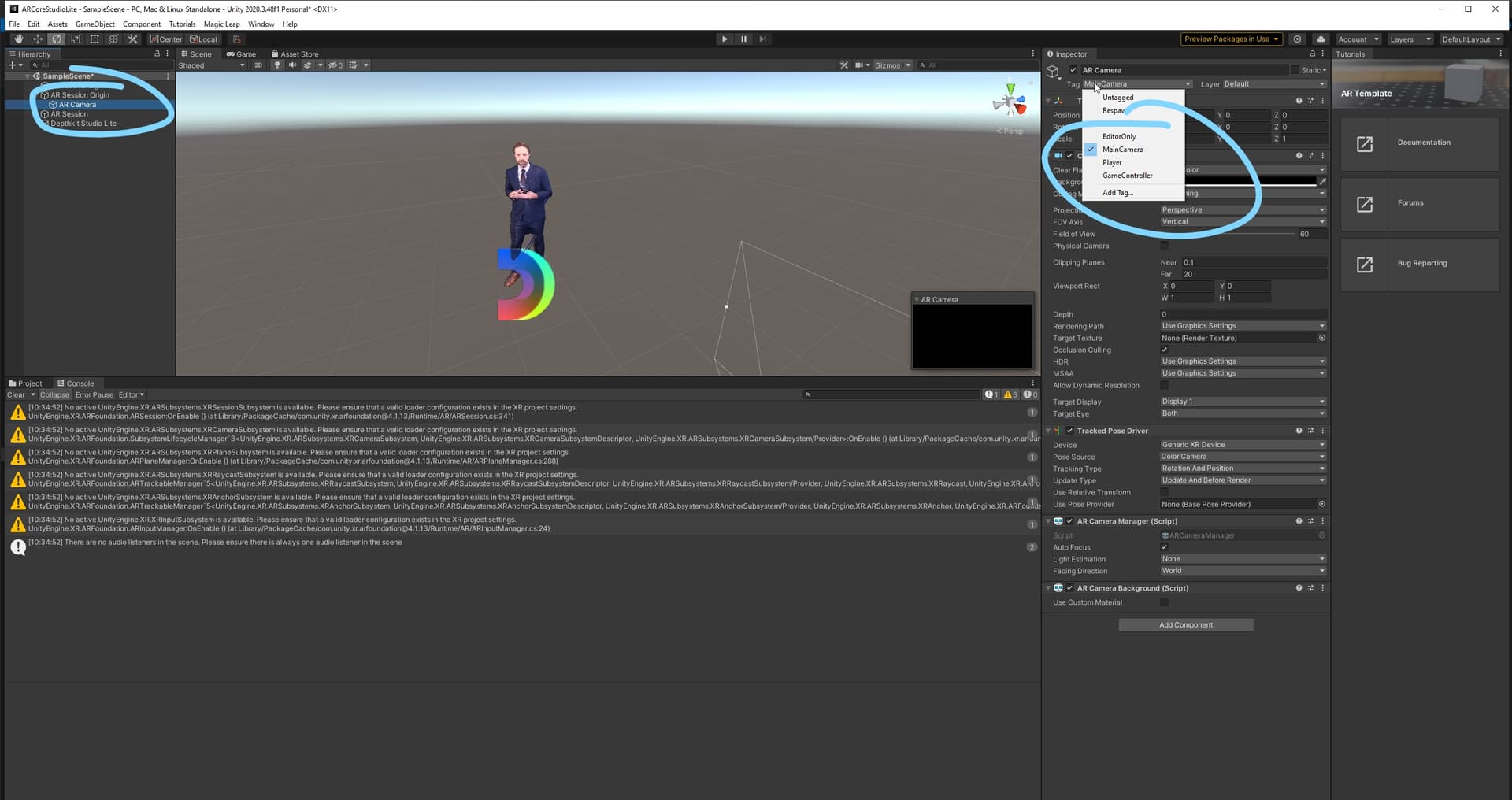Open the Projection dropdown

click(x=1242, y=210)
